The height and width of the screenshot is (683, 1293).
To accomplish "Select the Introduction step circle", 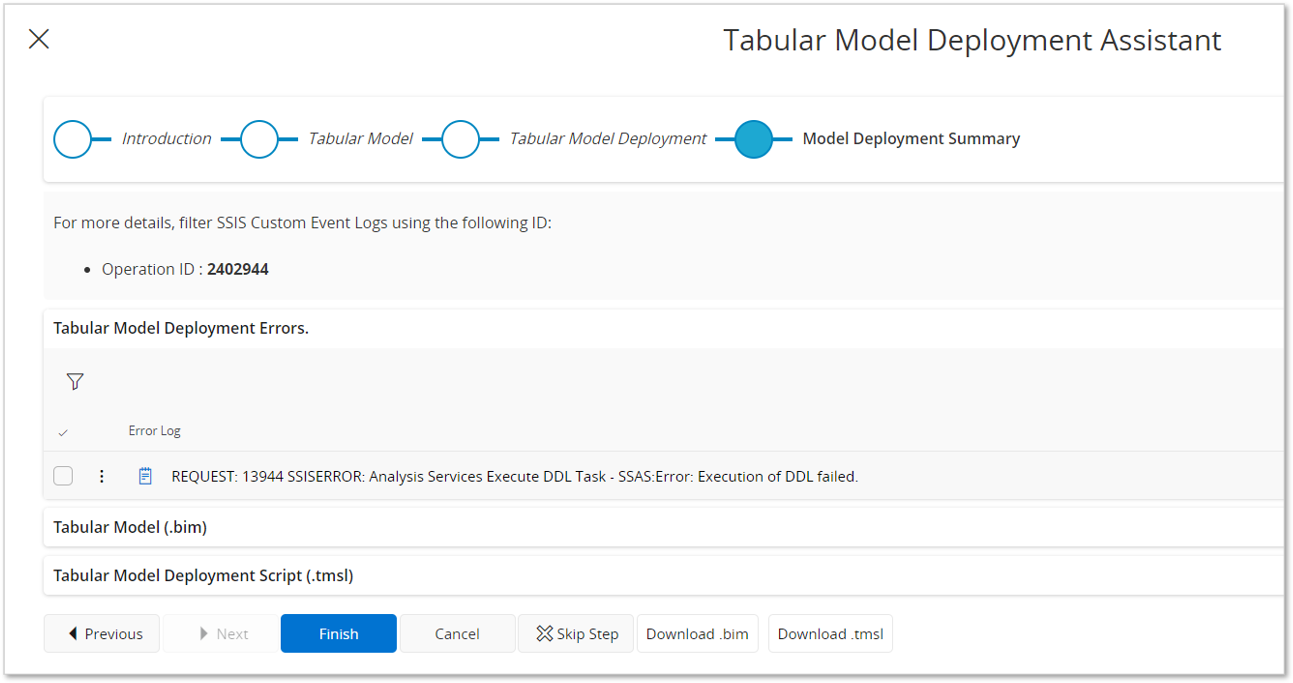I will coord(71,139).
